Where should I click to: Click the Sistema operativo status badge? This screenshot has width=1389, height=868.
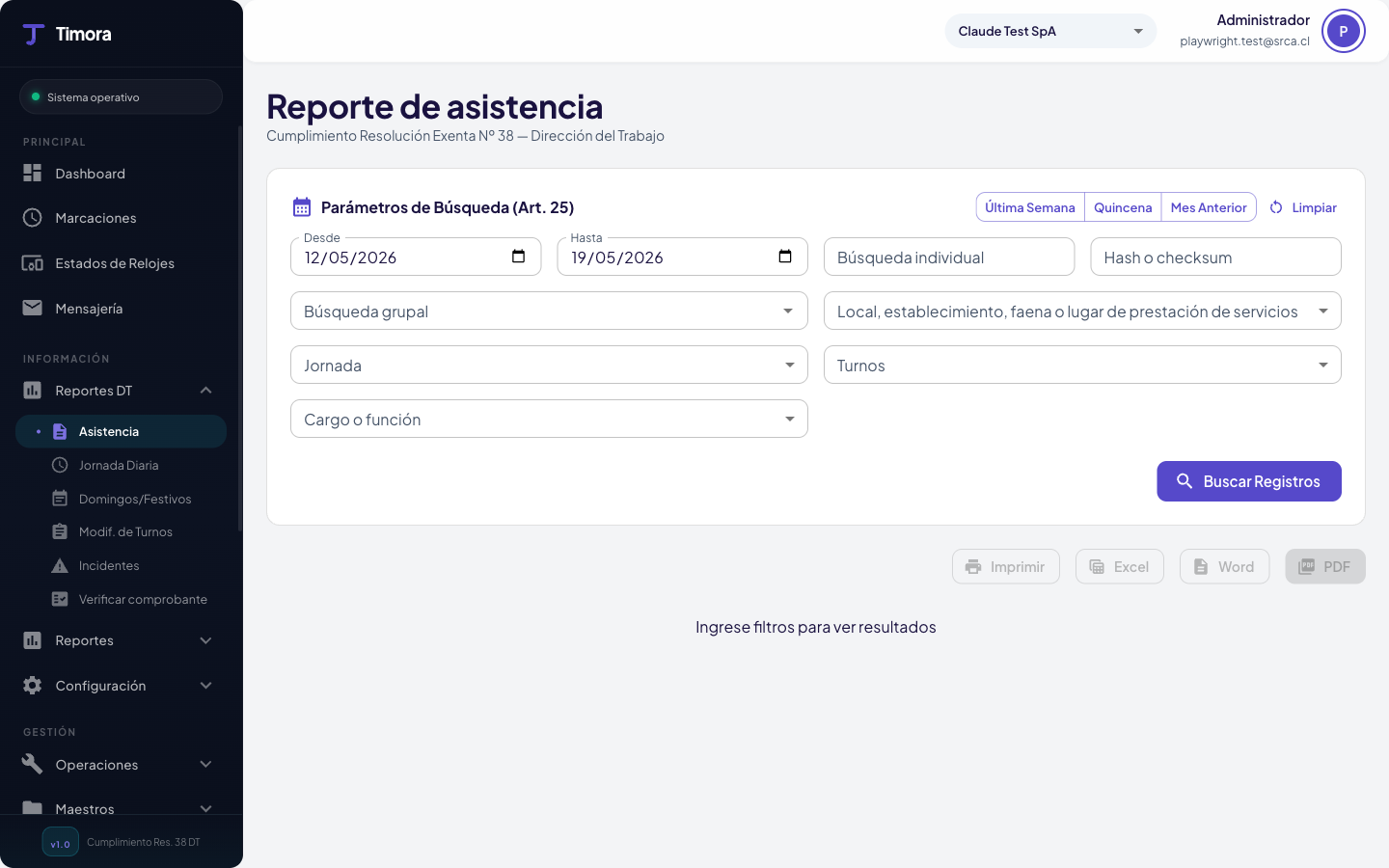coord(121,96)
